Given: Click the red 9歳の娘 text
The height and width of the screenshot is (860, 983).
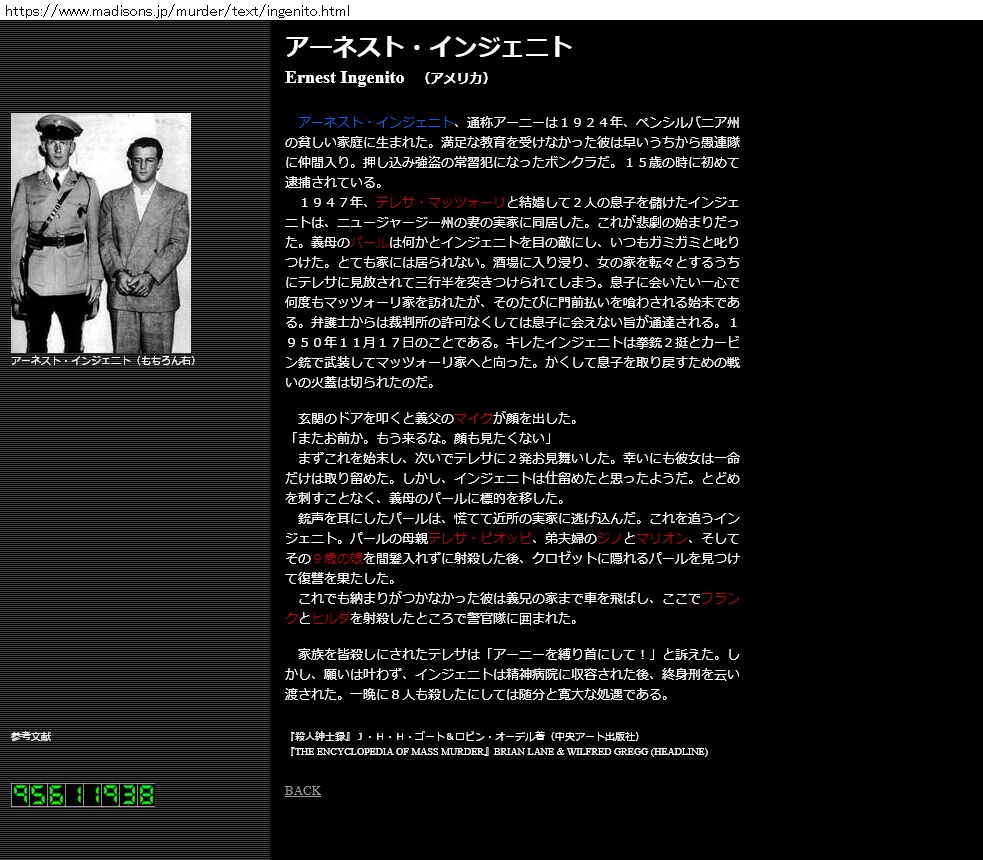Looking at the screenshot, I should point(337,558).
